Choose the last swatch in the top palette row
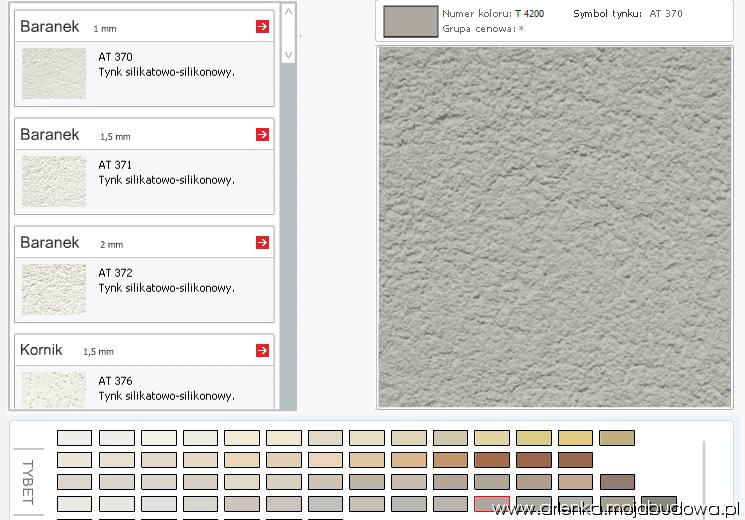The height and width of the screenshot is (520, 745). (617, 437)
